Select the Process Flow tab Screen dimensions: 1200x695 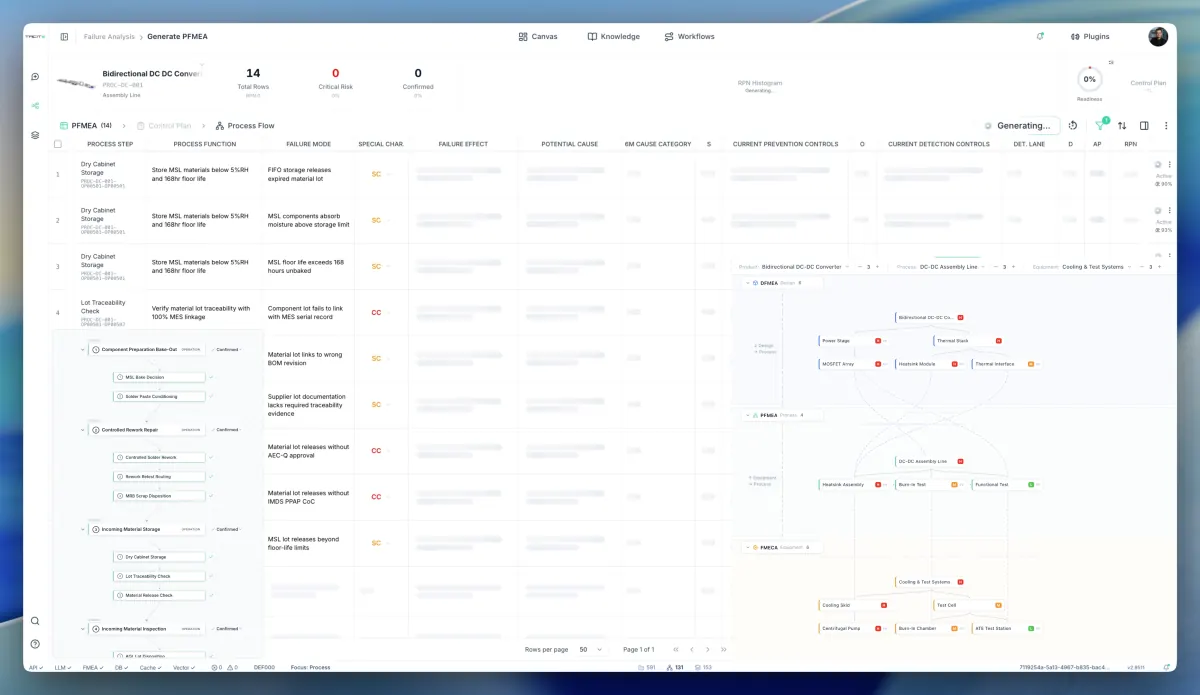click(245, 126)
